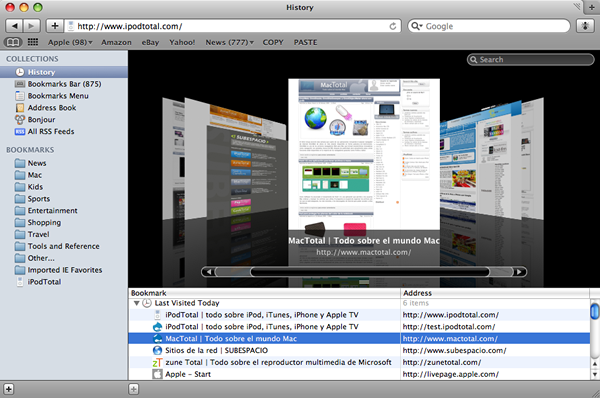Toggle the Show All Bookmarks book icon
The width and height of the screenshot is (600, 398).
point(13,42)
